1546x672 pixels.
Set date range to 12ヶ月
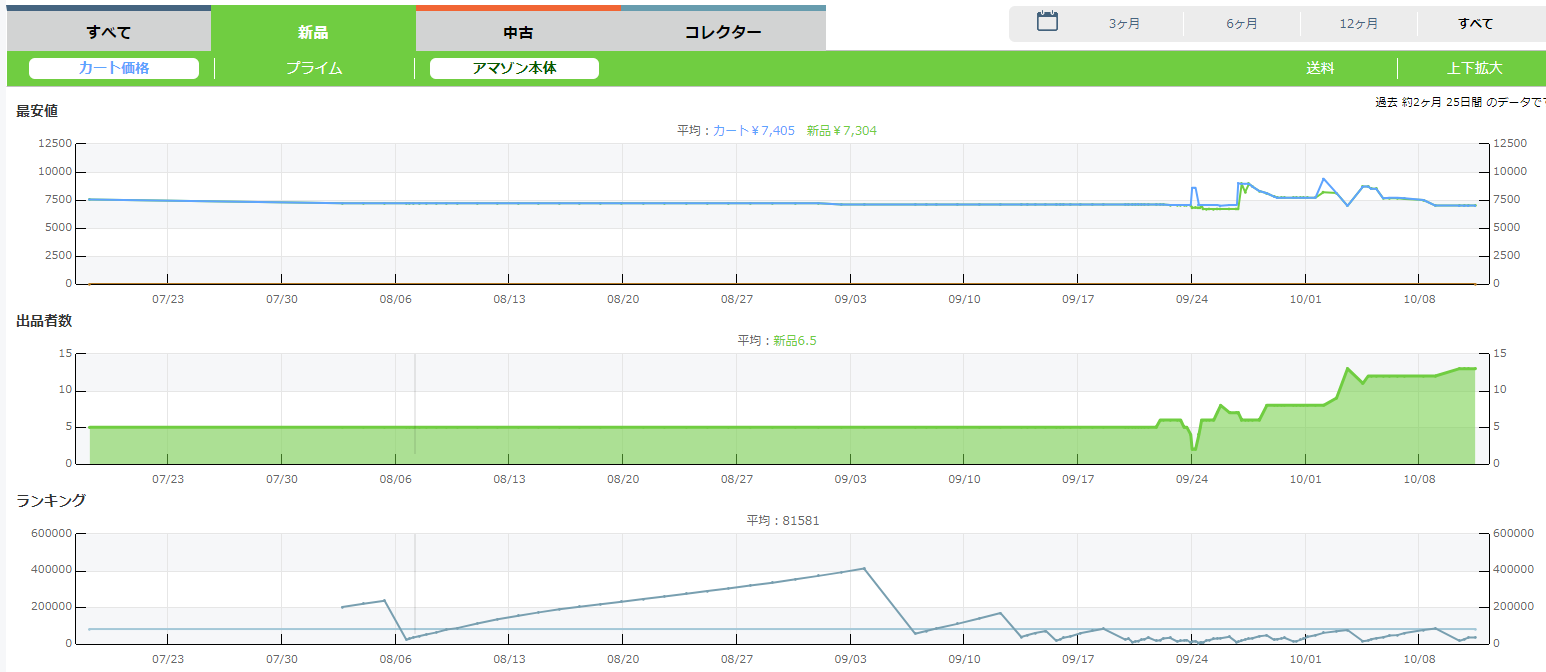(x=1358, y=24)
